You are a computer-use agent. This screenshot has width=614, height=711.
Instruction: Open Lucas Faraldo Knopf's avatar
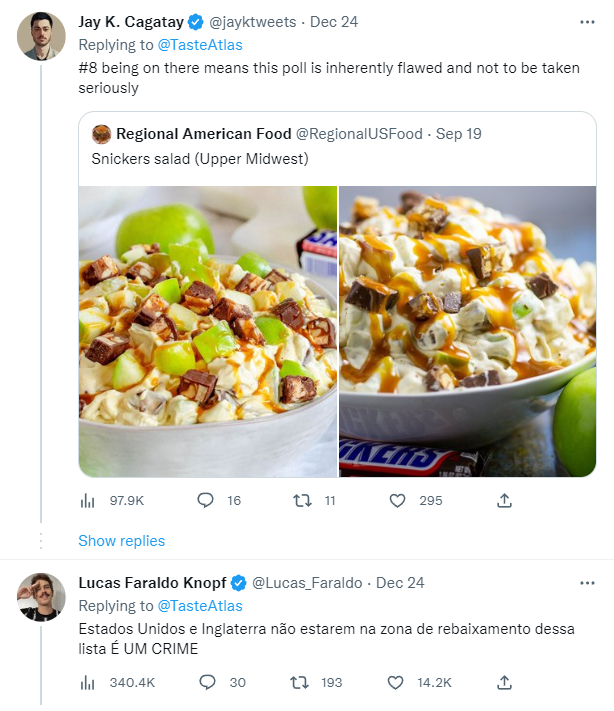[x=42, y=598]
